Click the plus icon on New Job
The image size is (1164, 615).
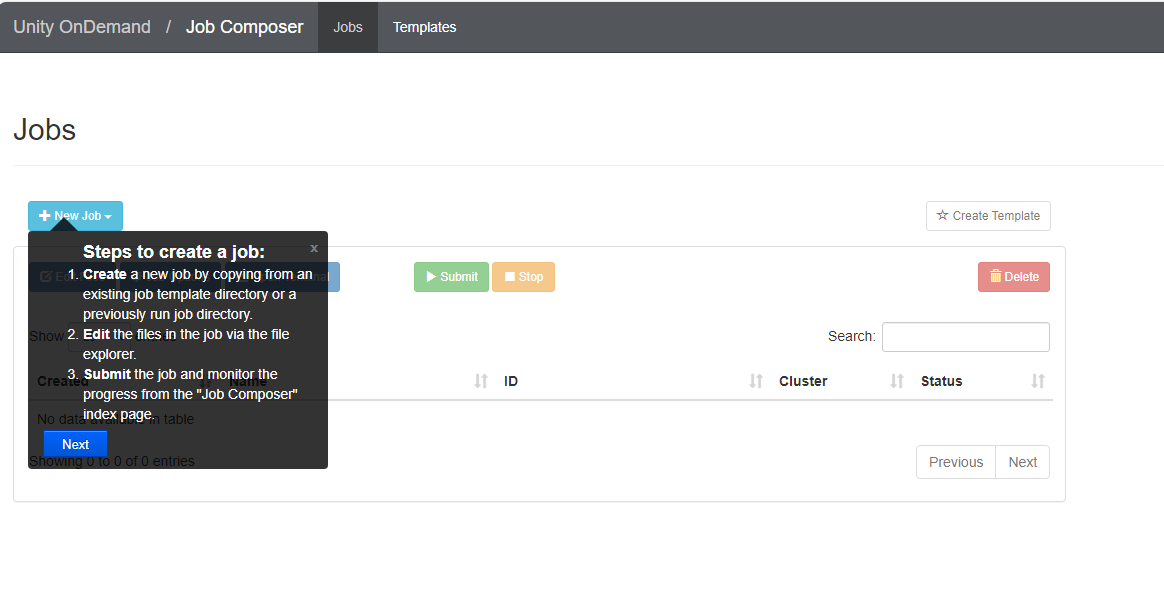click(45, 216)
